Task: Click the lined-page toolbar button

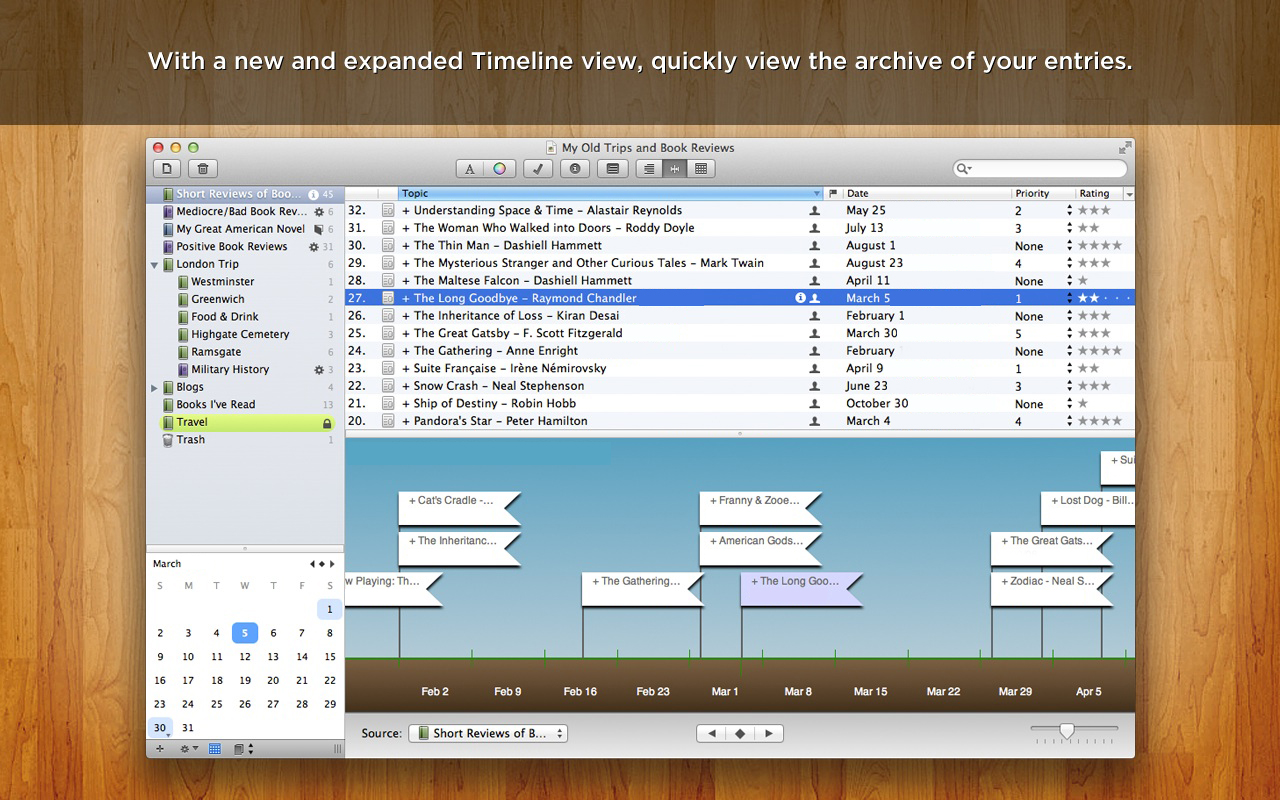Action: (x=613, y=169)
